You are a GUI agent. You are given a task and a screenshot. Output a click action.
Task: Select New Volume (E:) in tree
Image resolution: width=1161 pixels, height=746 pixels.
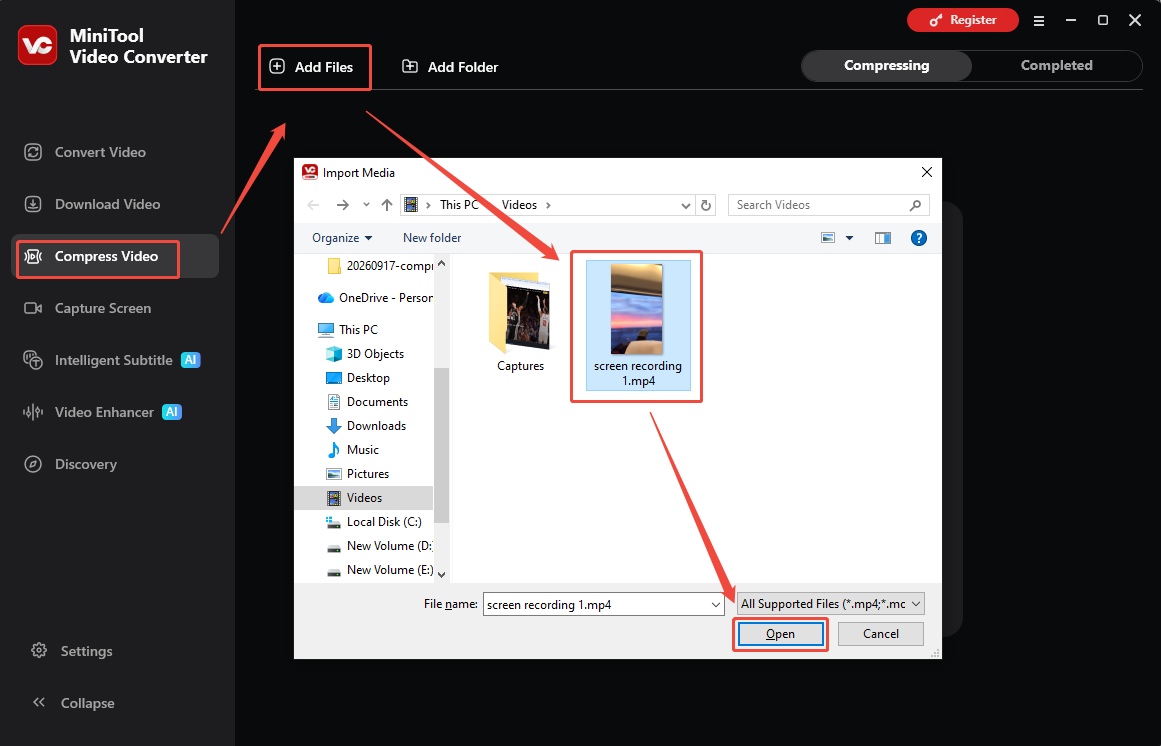[x=380, y=570]
